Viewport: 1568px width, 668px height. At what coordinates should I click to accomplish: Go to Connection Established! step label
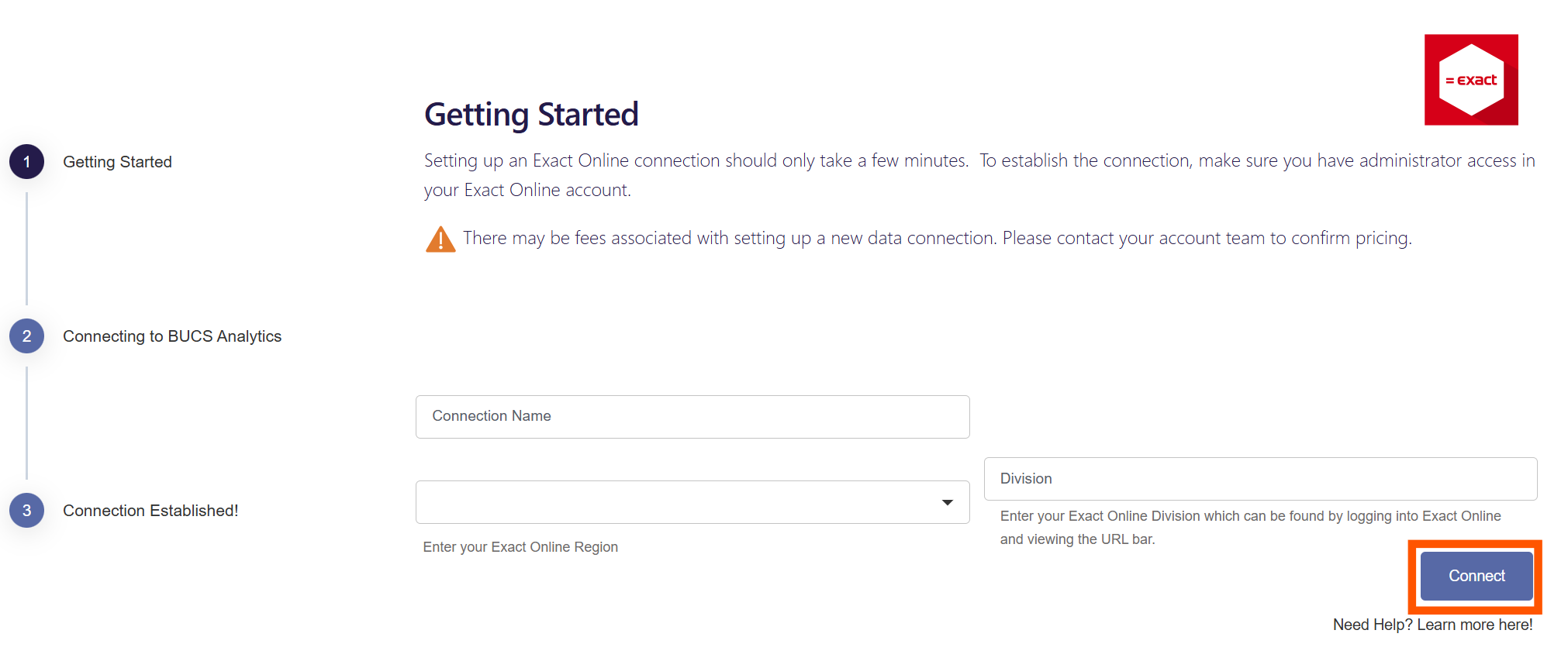click(150, 511)
